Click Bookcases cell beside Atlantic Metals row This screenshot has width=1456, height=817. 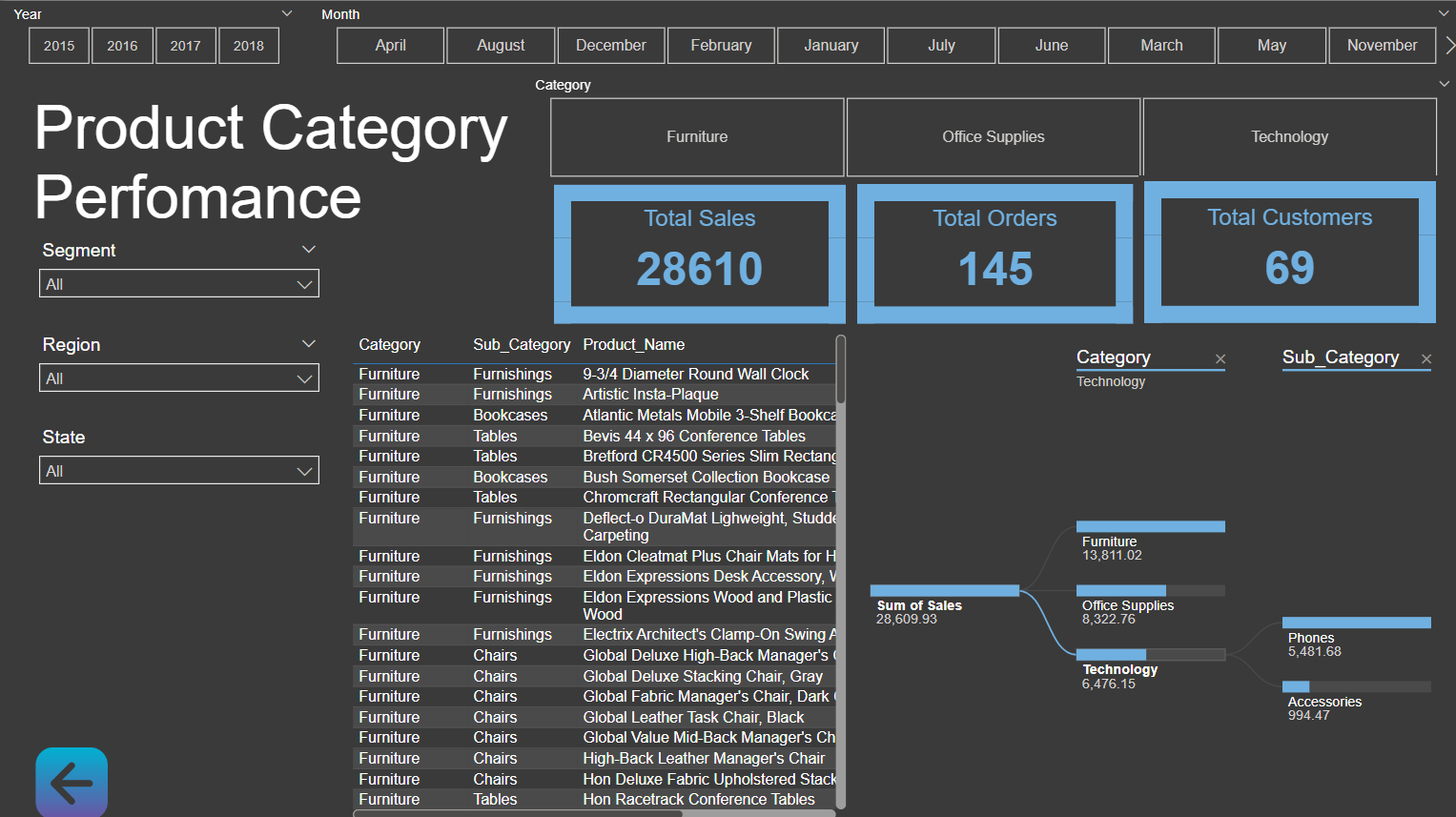click(x=510, y=415)
